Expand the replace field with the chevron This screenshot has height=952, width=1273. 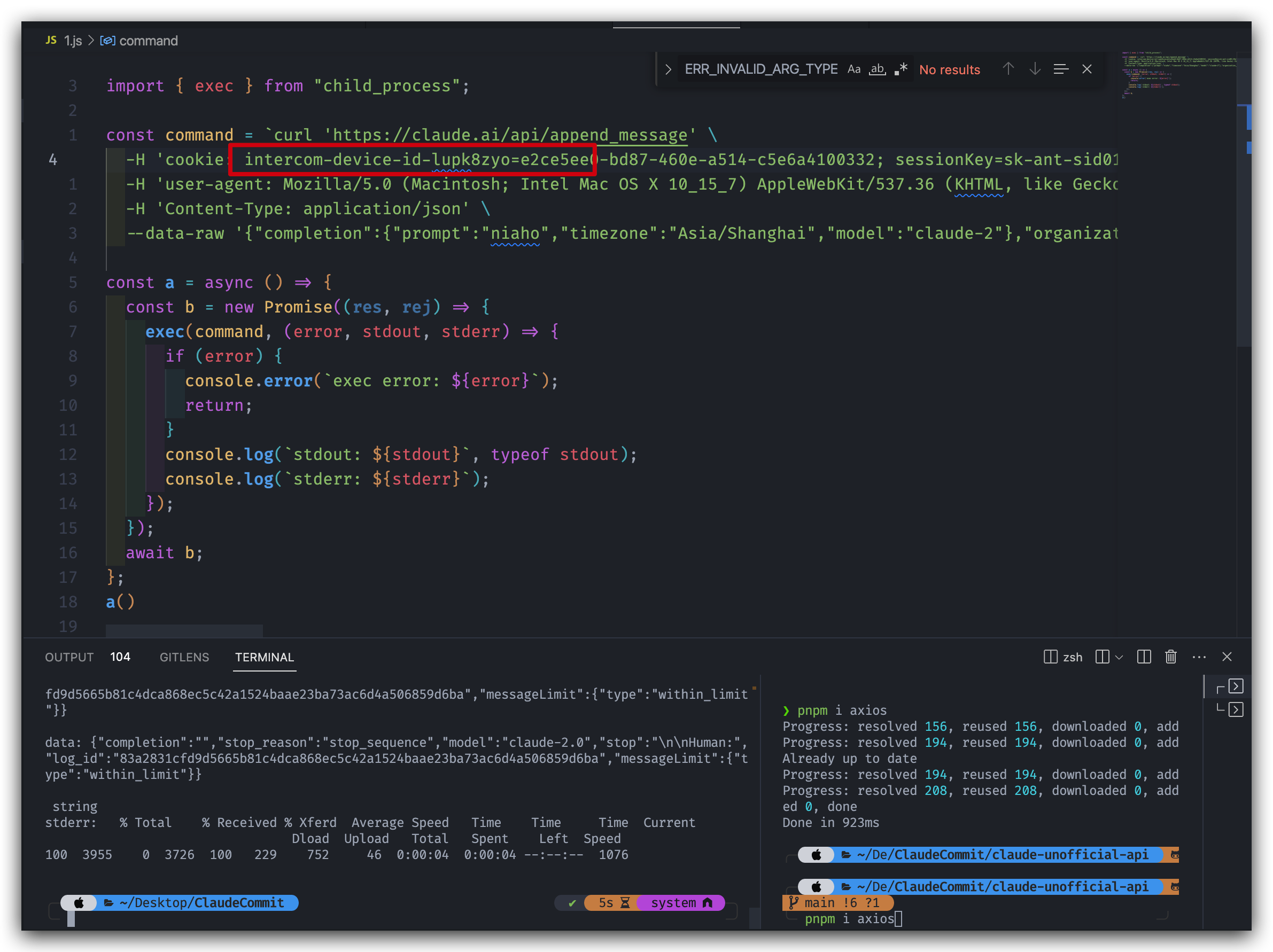[x=667, y=69]
